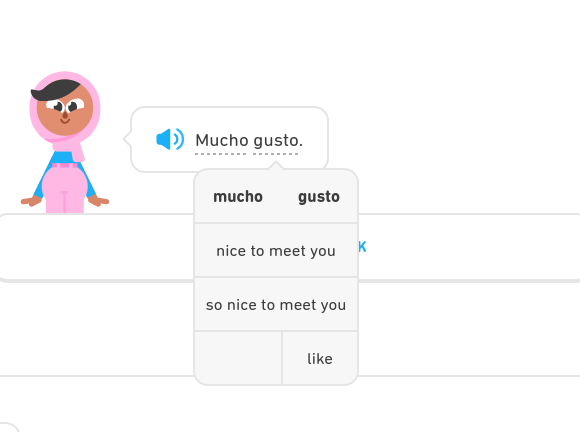Click the character with the pink hijab
Screen dimensions: 580x432
coord(65,142)
